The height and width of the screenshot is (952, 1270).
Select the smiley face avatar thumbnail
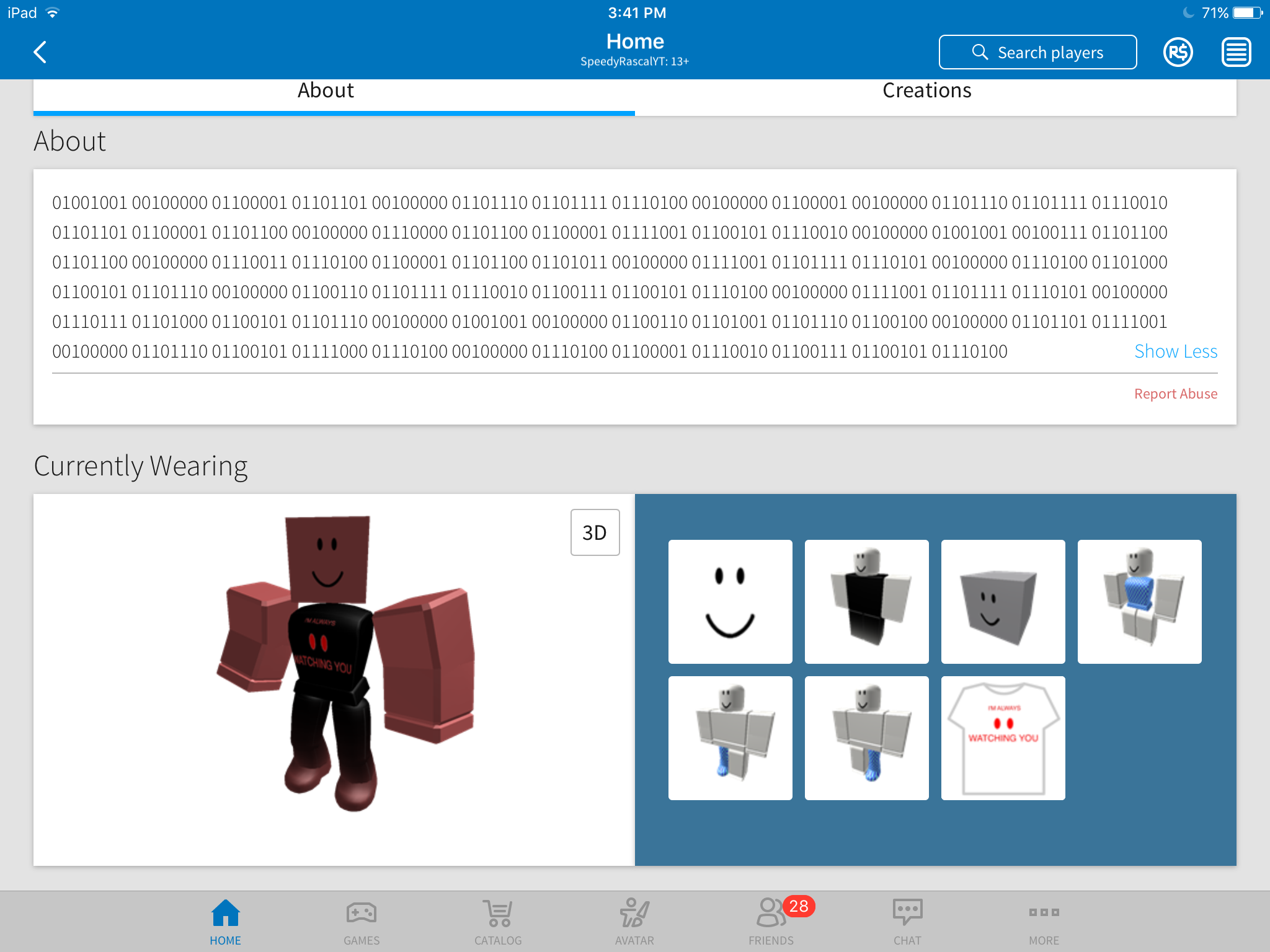(730, 600)
